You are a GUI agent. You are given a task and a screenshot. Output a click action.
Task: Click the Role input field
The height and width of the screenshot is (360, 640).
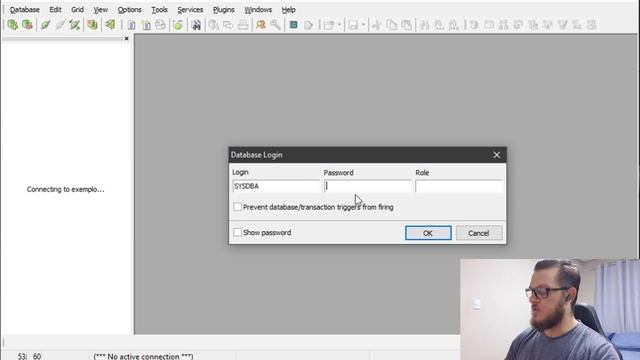(459, 186)
